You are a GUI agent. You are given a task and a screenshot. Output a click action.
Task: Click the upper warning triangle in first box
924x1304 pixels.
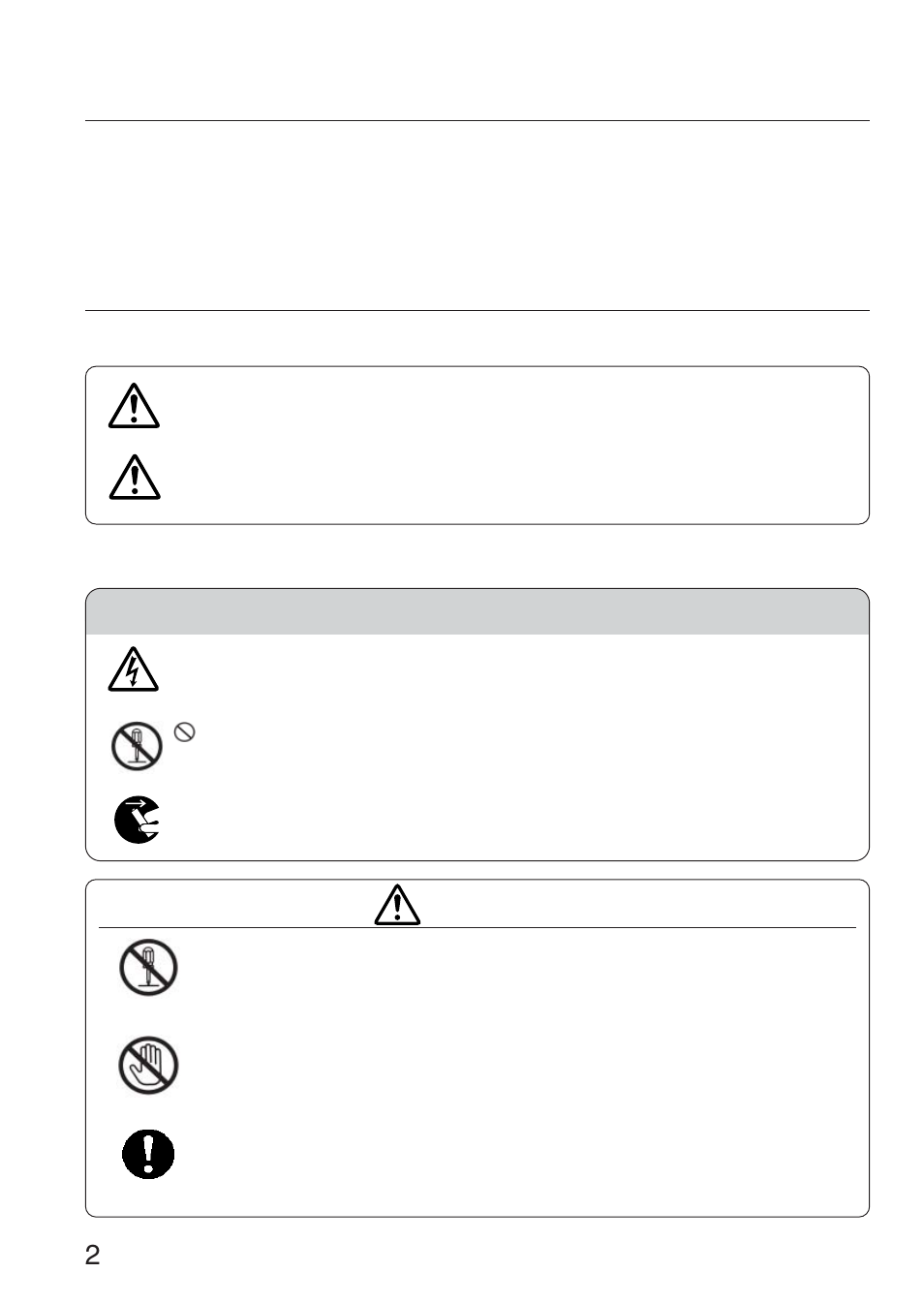(x=134, y=406)
